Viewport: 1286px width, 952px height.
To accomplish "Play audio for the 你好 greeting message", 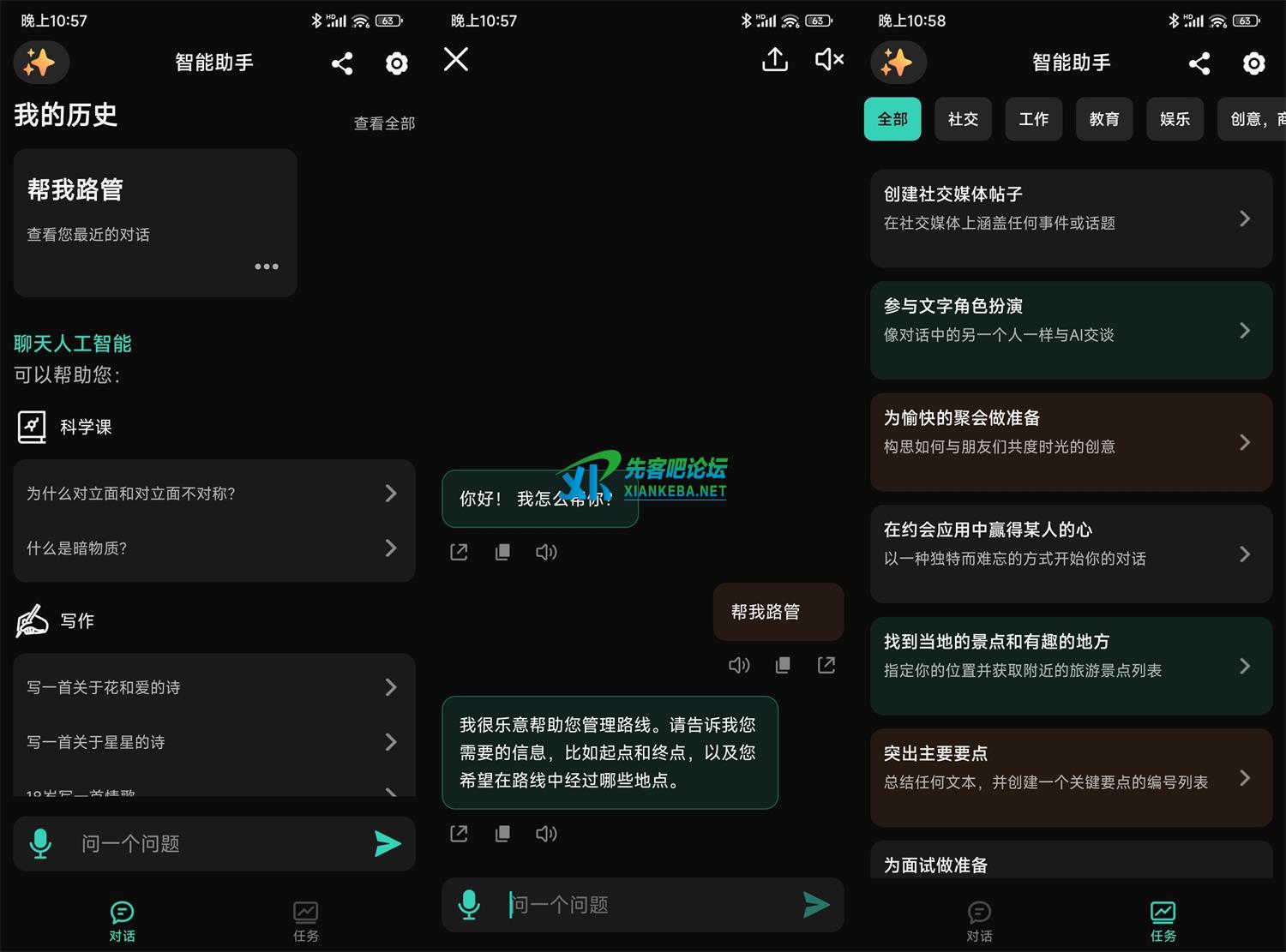I will [x=546, y=552].
